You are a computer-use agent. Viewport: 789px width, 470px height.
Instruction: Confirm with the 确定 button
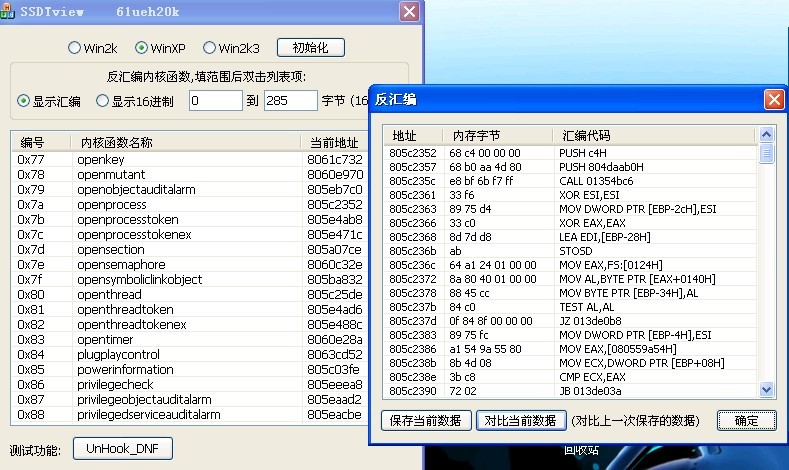tap(746, 420)
